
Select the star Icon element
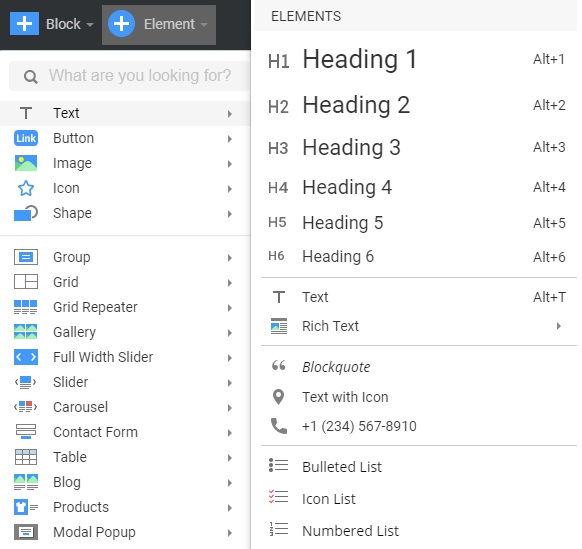(x=26, y=188)
